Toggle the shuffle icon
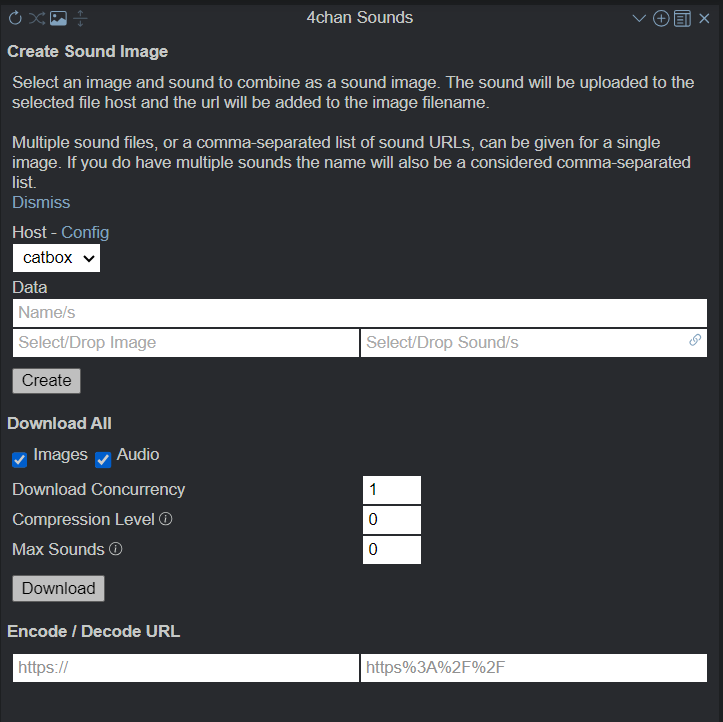This screenshot has height=722, width=723. [x=36, y=18]
